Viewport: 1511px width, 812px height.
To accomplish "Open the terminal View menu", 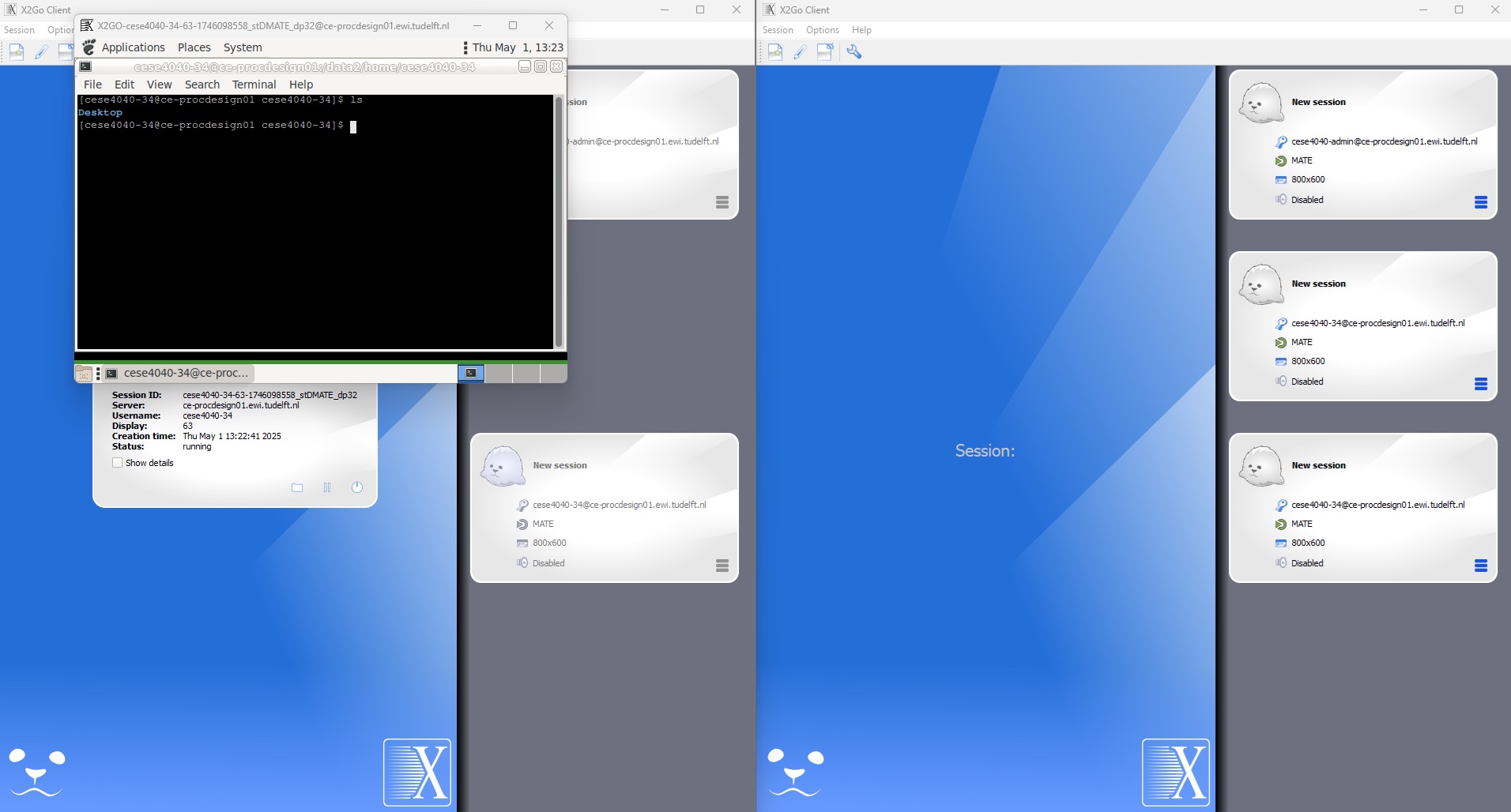I will tap(159, 85).
